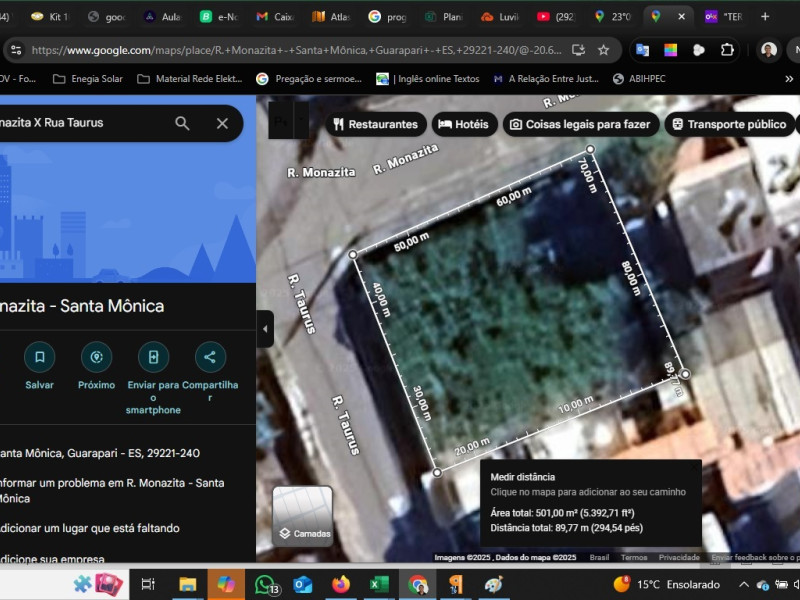Image resolution: width=800 pixels, height=600 pixels.
Task: Click Termos link in map footer
Action: pos(634,558)
